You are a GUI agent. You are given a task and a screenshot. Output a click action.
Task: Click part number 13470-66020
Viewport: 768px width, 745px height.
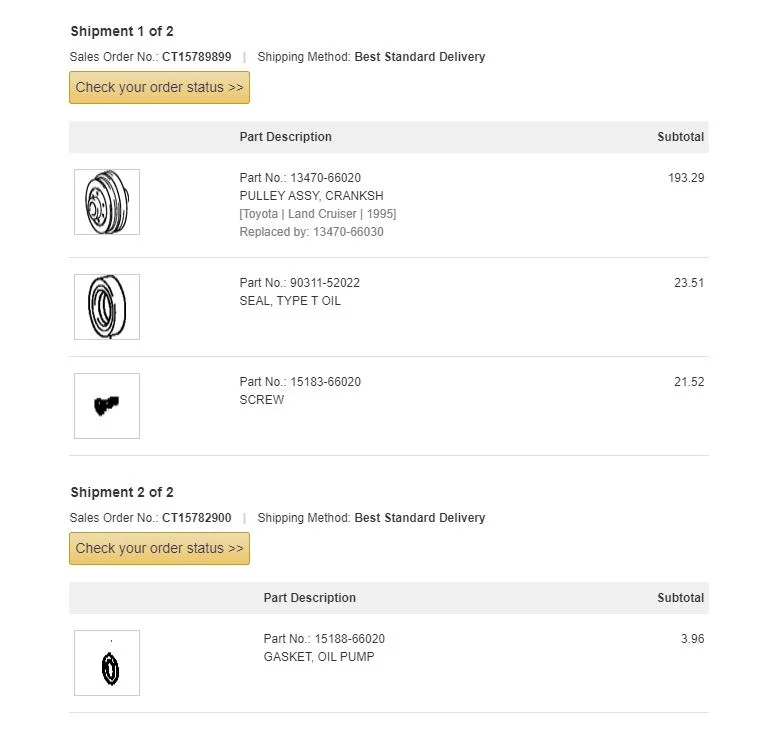325,178
